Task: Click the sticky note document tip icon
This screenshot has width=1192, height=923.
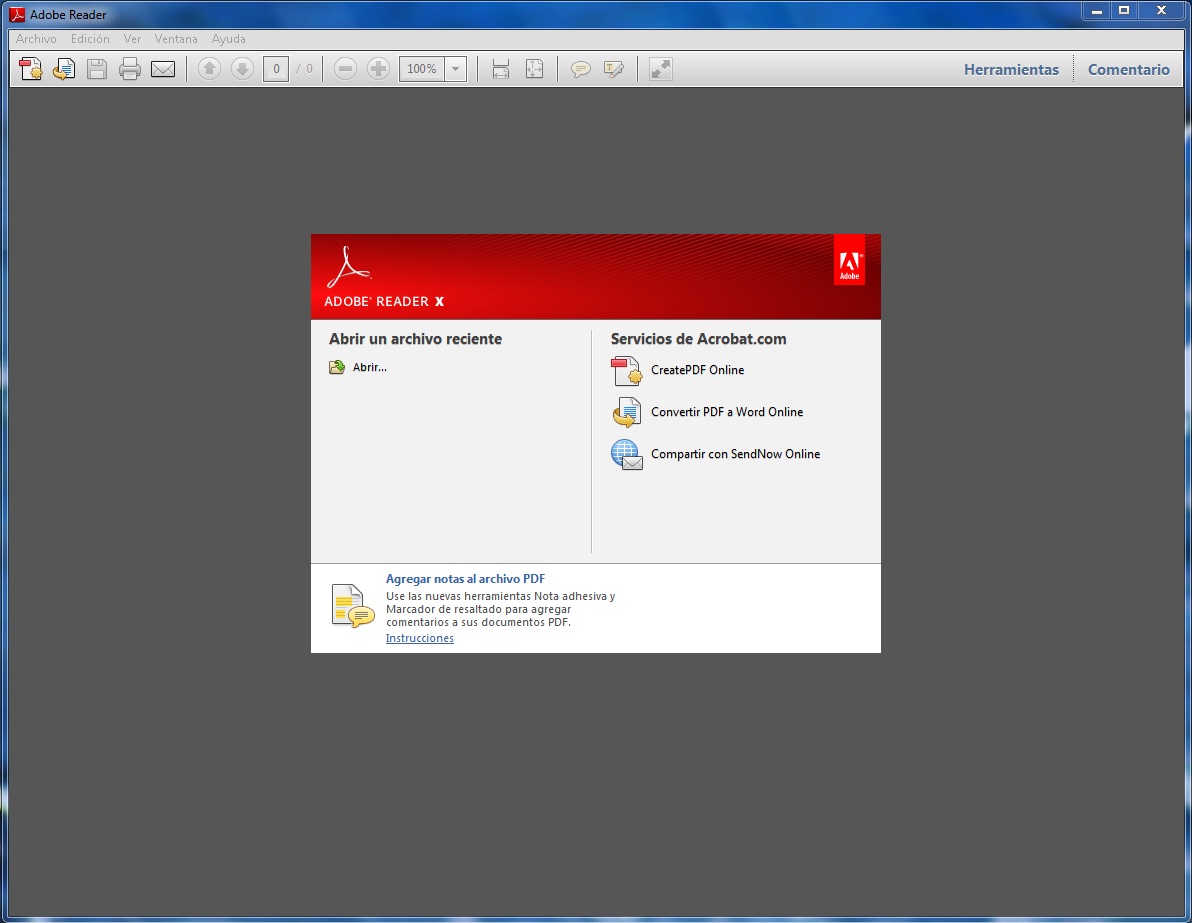Action: [x=353, y=606]
